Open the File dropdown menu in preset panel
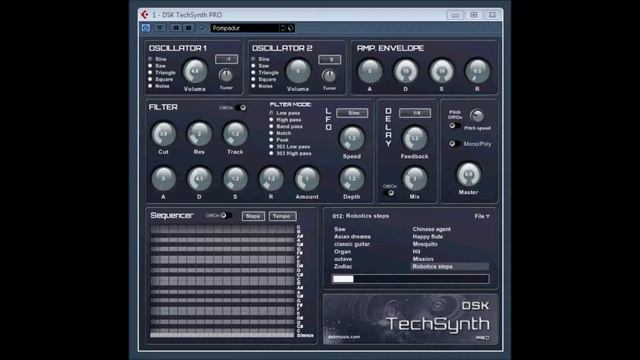The height and width of the screenshot is (360, 640). point(482,216)
